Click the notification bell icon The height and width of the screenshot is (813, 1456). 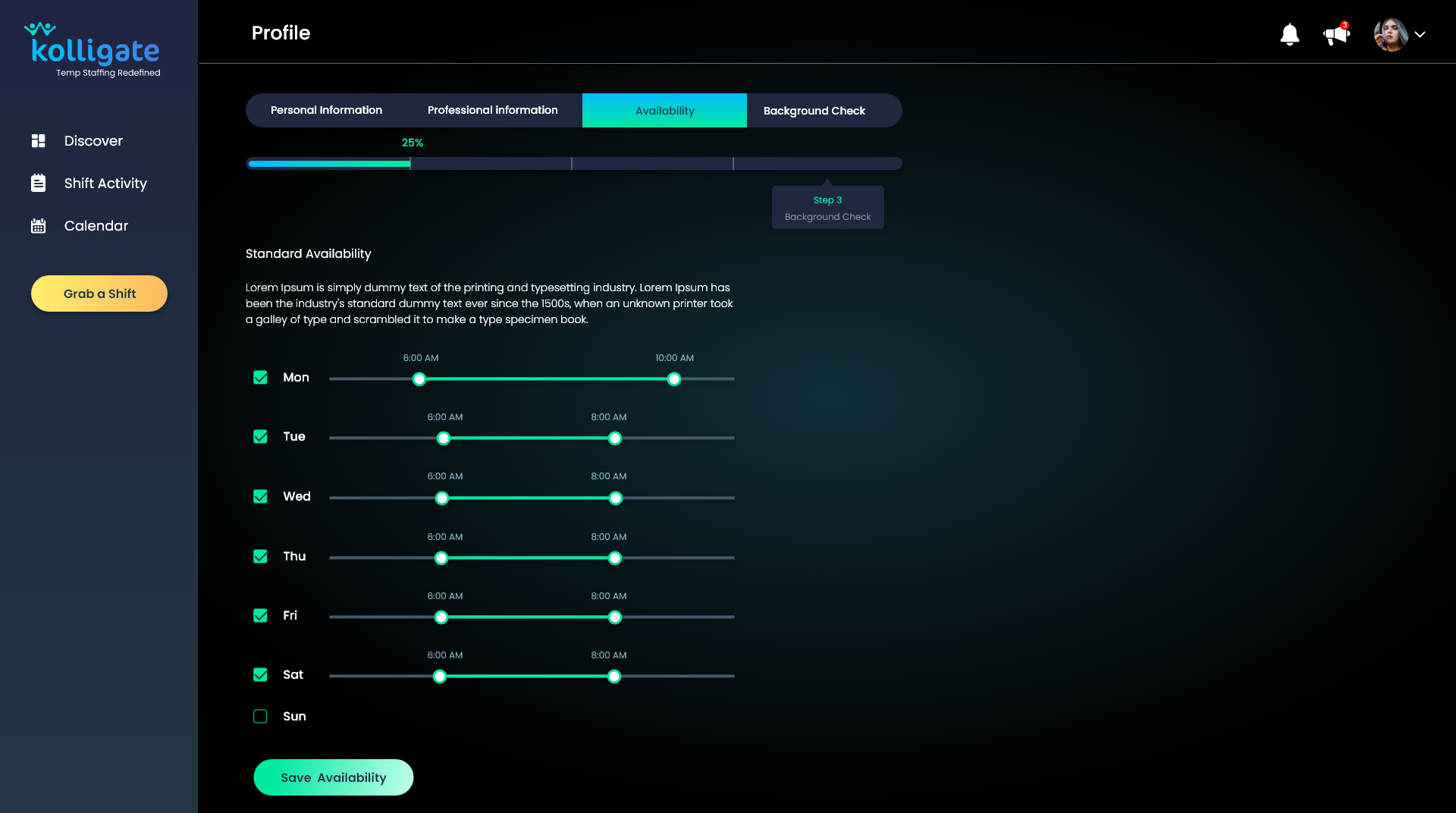pos(1290,34)
